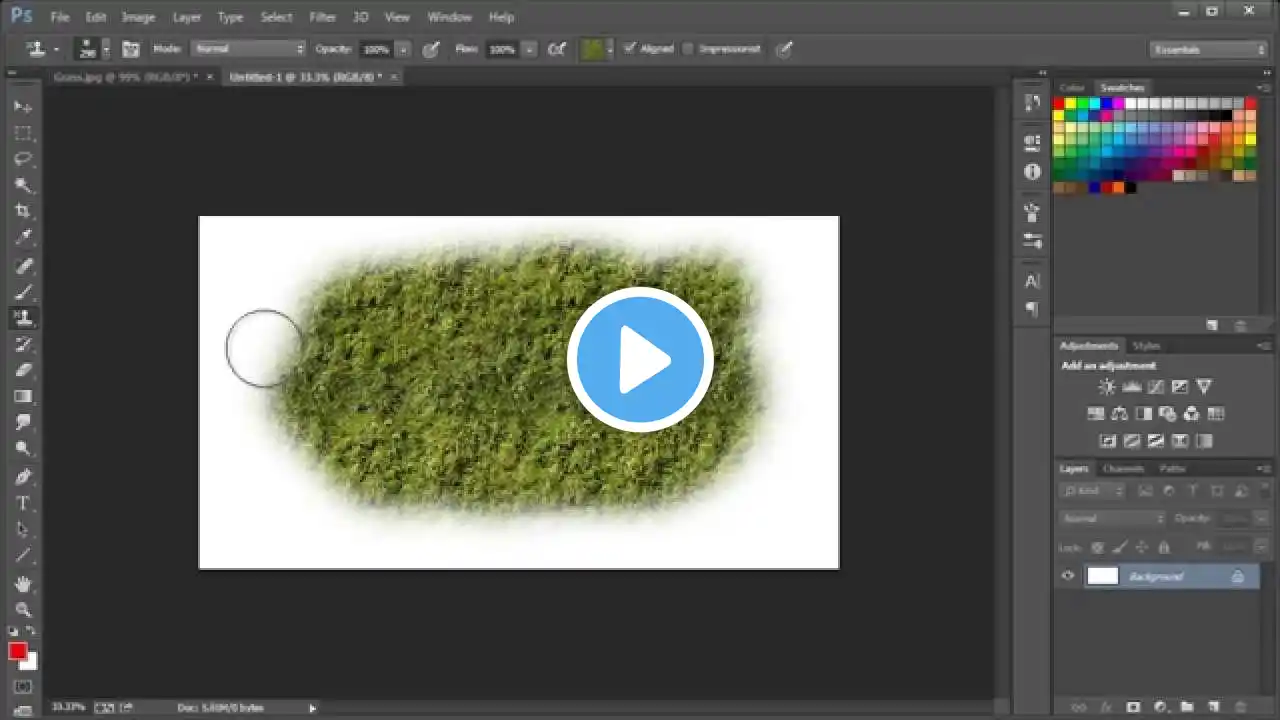
Task: Select the Eraser tool
Action: (x=23, y=370)
